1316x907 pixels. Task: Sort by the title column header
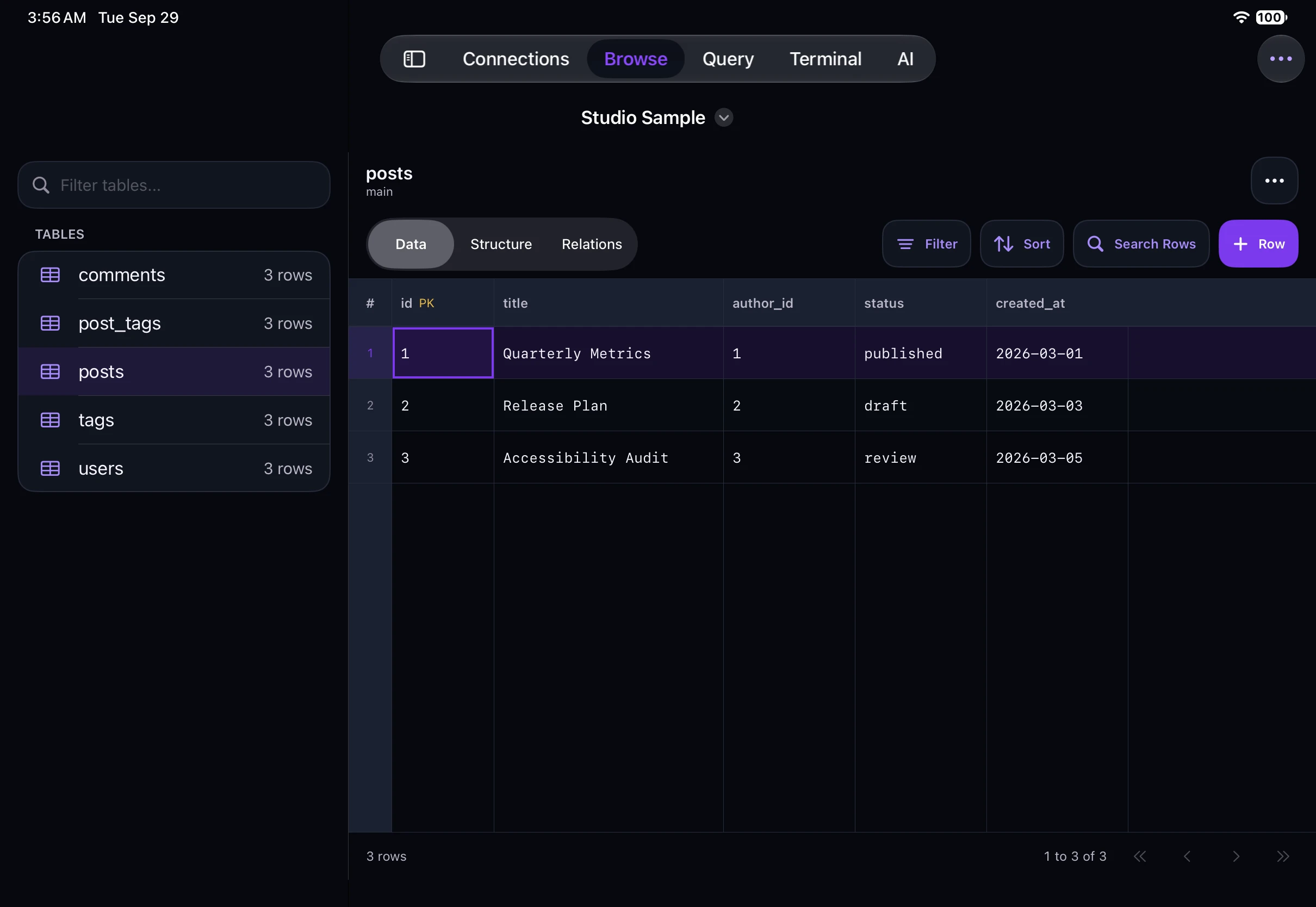coord(609,303)
